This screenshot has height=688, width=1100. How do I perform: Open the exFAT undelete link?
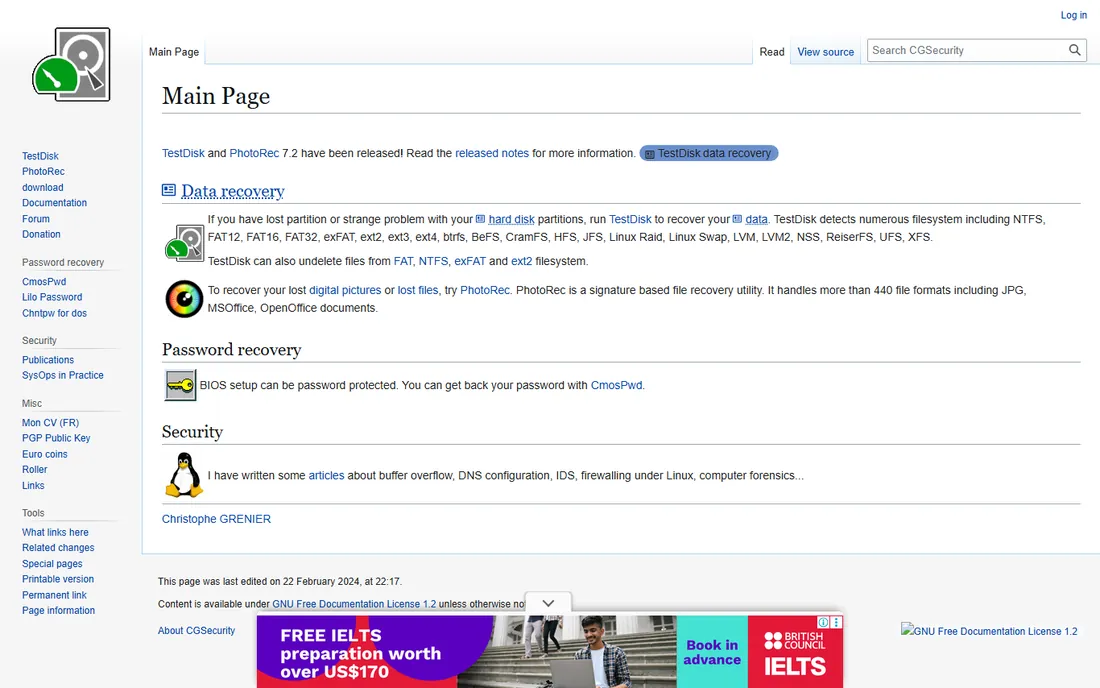(470, 261)
